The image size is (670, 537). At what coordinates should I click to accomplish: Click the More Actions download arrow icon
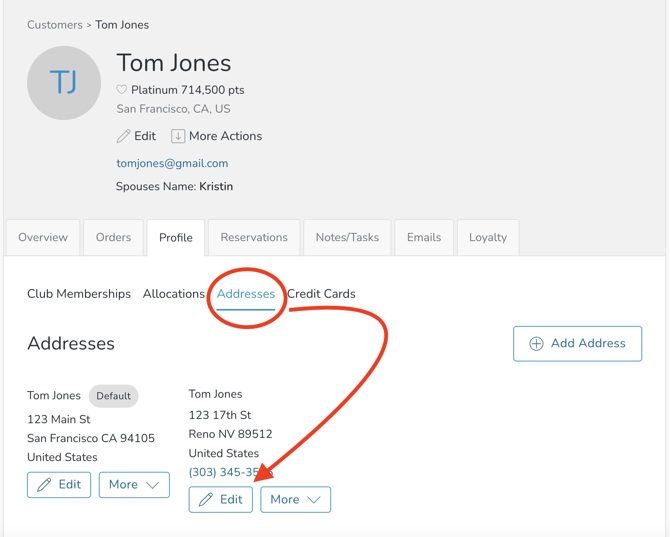click(x=178, y=136)
